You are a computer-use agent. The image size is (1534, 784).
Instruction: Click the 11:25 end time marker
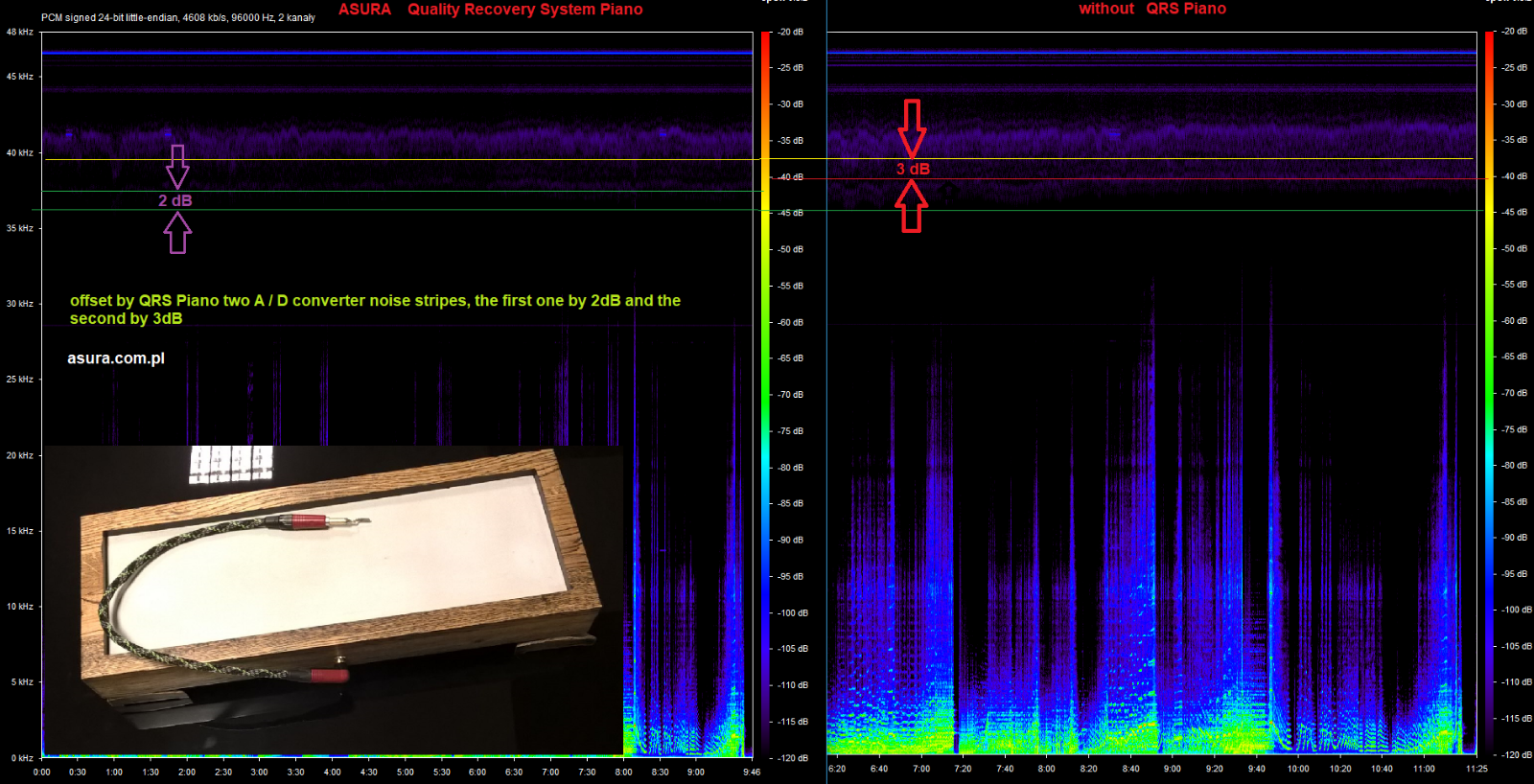coord(1476,769)
